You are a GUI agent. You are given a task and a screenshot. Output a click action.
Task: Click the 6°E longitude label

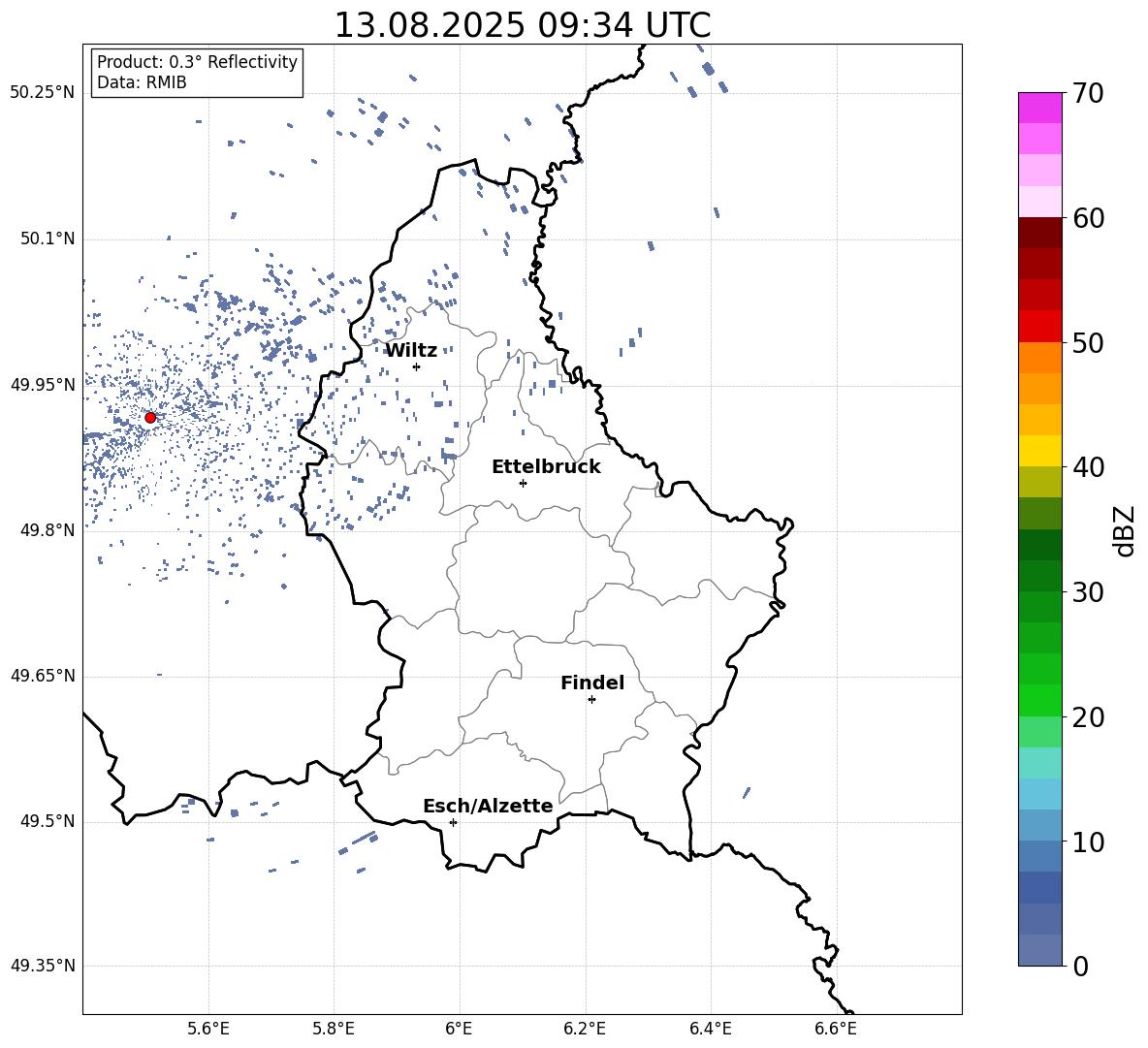tap(459, 1030)
